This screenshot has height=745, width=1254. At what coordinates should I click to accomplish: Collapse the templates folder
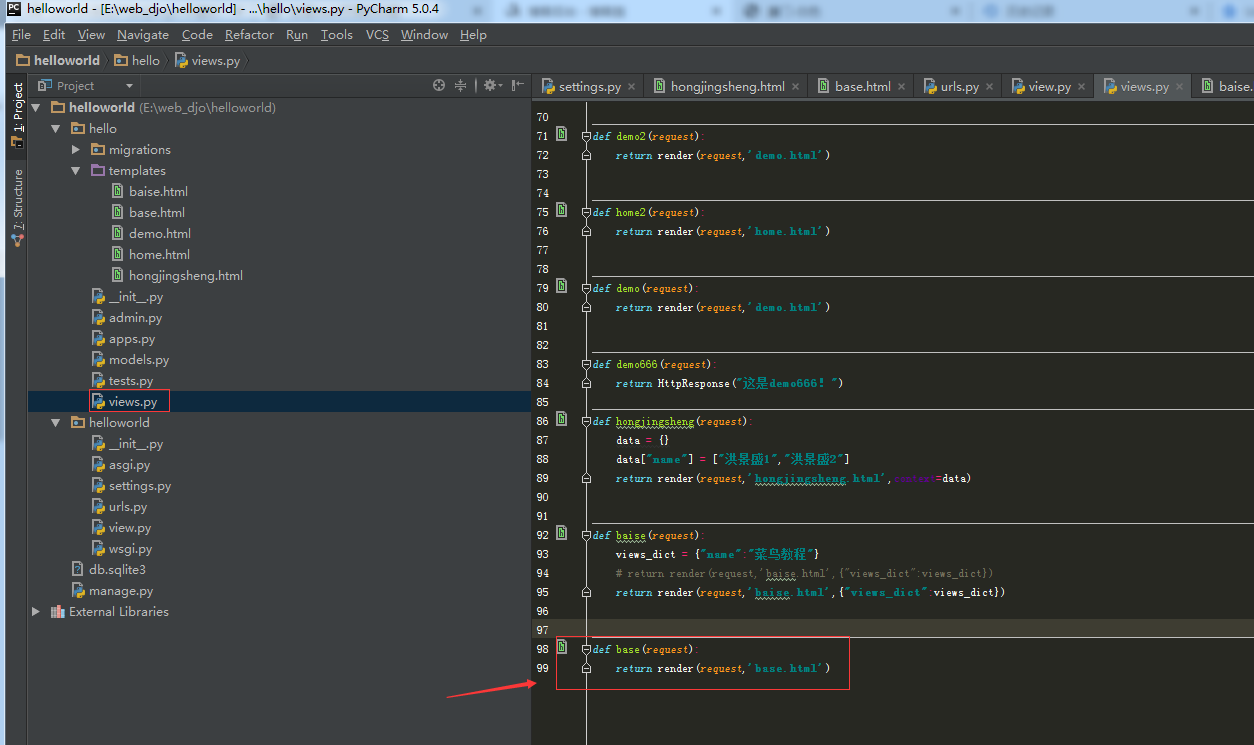click(76, 170)
